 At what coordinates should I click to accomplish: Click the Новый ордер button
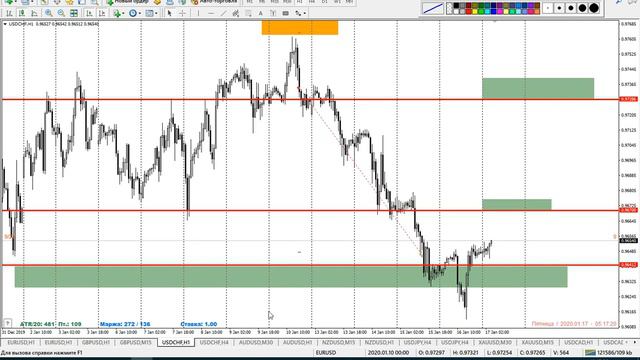[128, 2]
